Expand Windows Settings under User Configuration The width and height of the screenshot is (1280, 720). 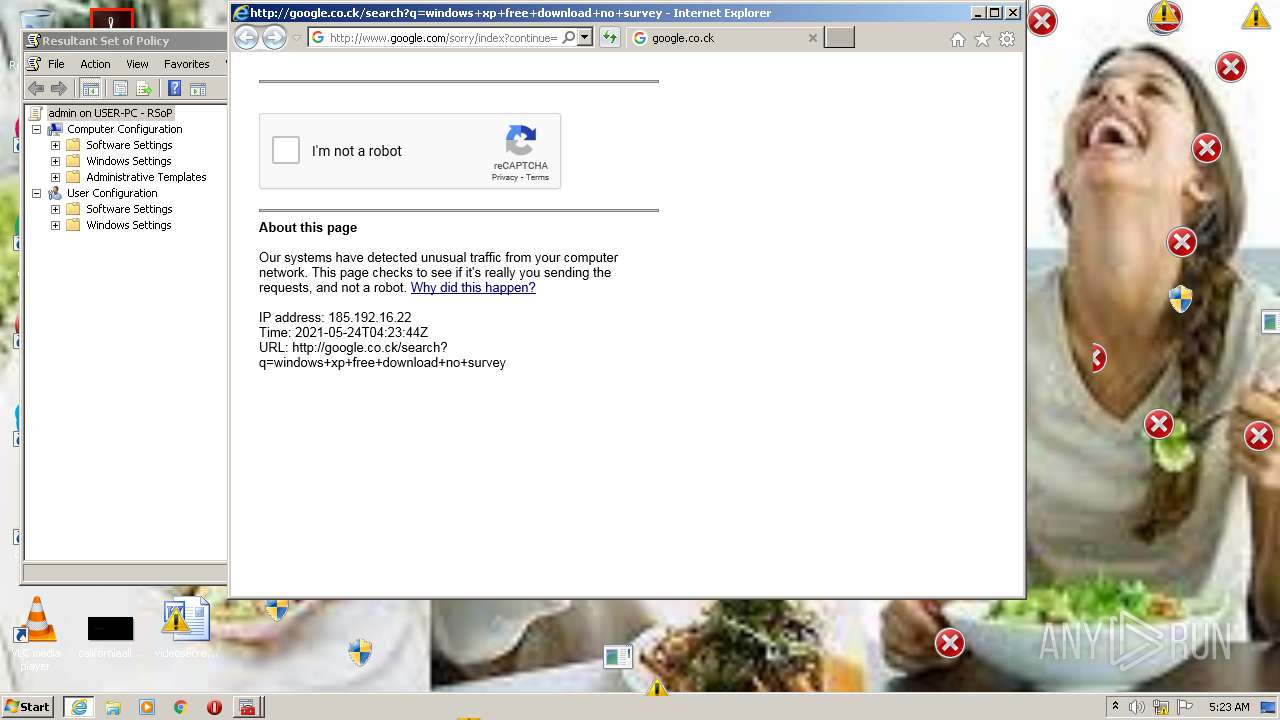coord(55,225)
